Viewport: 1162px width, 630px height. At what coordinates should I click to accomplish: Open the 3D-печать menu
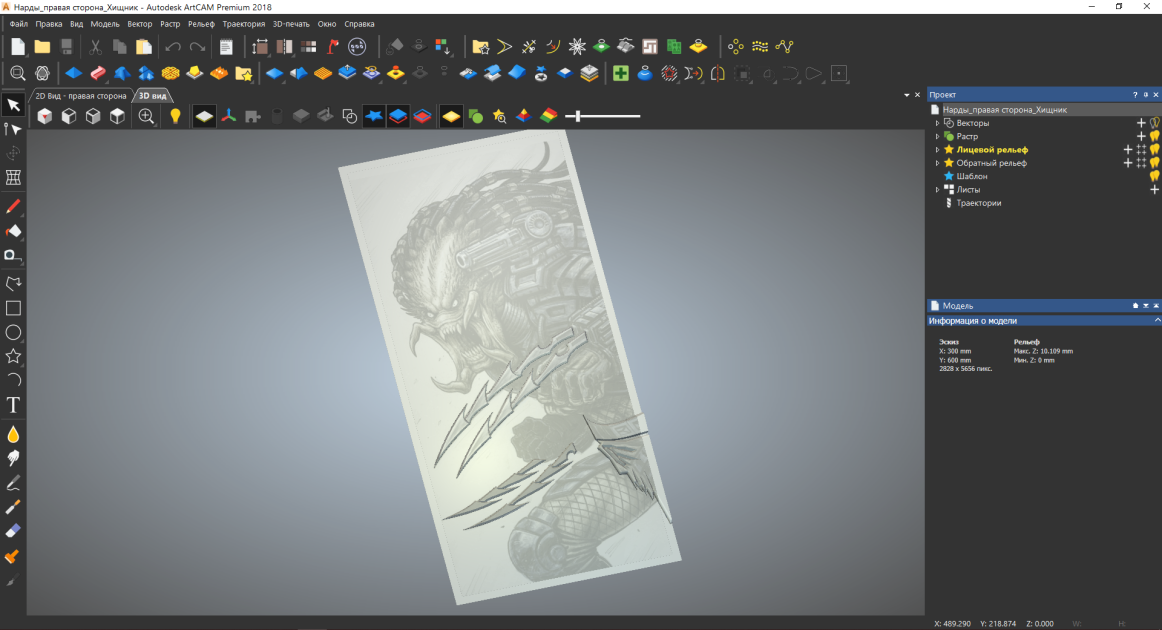(x=290, y=24)
